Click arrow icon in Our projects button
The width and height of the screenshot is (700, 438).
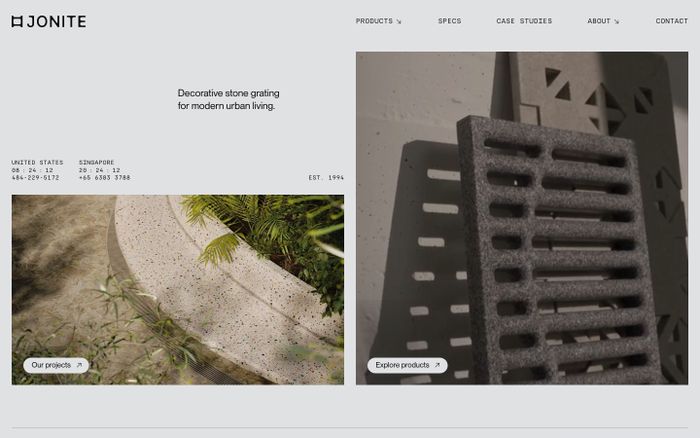tap(79, 365)
